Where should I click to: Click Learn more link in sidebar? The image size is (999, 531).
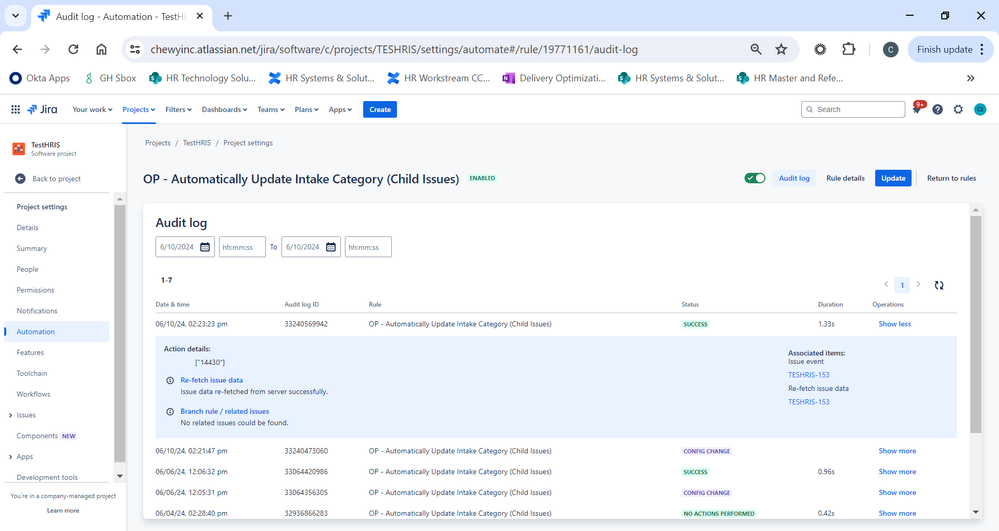click(63, 511)
